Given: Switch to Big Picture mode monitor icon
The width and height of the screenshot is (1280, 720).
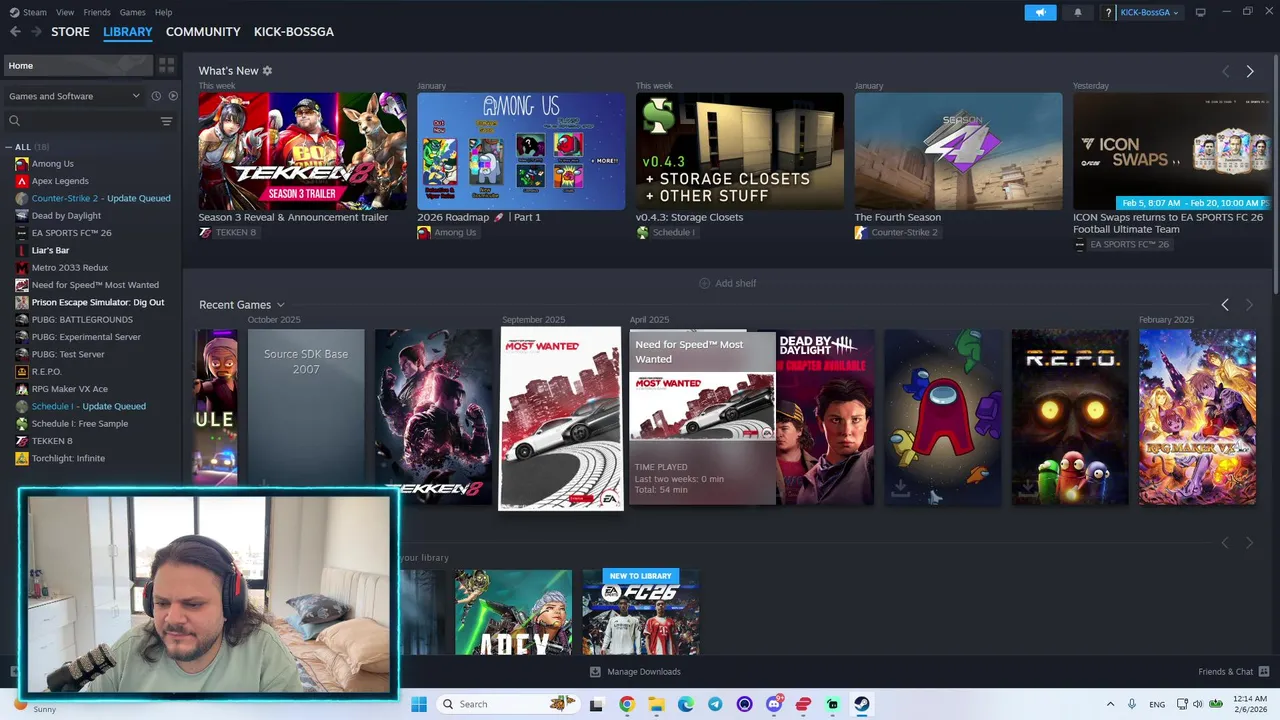Looking at the screenshot, I should coord(1200,12).
